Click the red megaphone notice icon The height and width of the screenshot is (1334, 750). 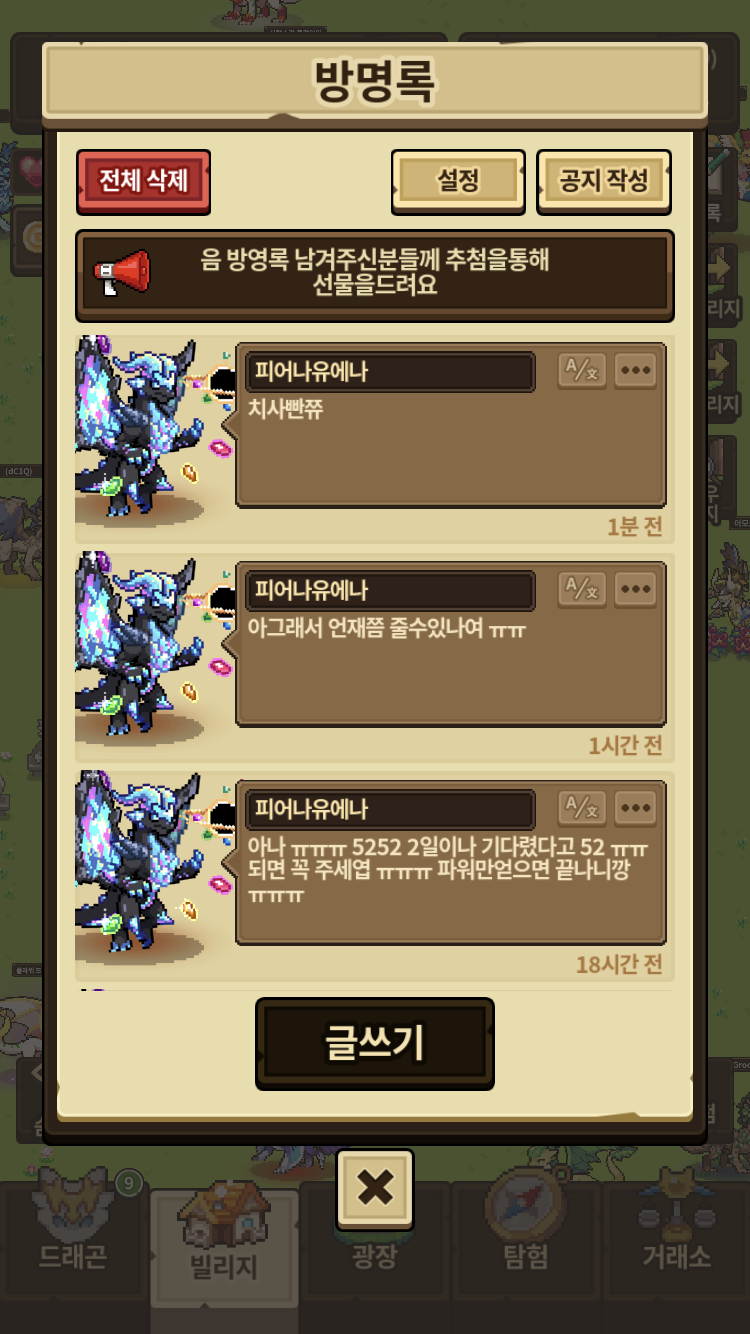[x=122, y=273]
